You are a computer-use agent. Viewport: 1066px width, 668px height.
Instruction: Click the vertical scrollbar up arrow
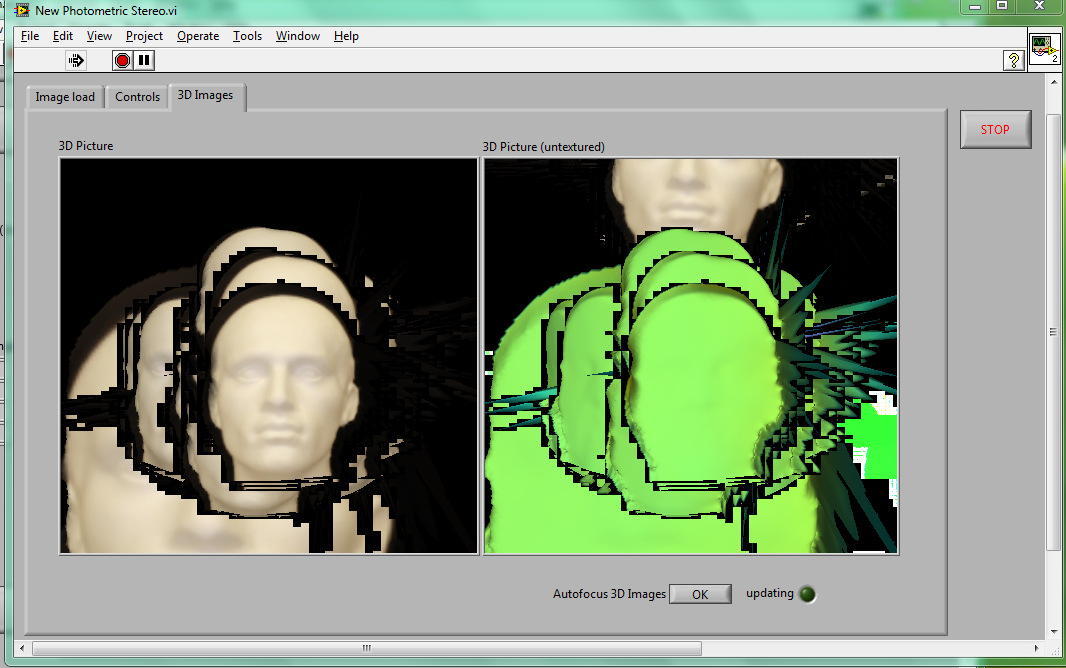click(1054, 82)
